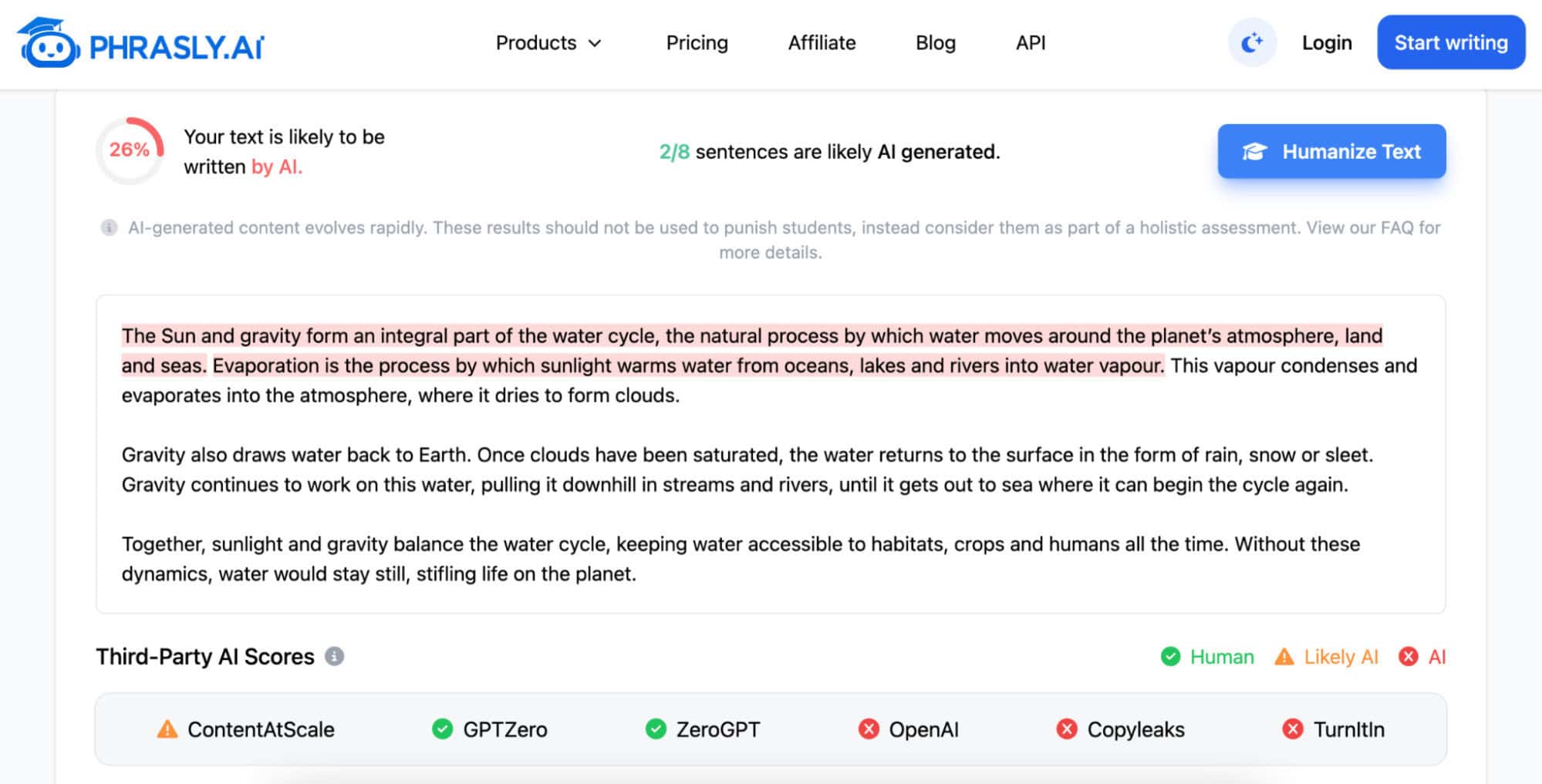The image size is (1542, 784).
Task: Click the red cross icon beside OpenAI
Action: click(x=869, y=728)
